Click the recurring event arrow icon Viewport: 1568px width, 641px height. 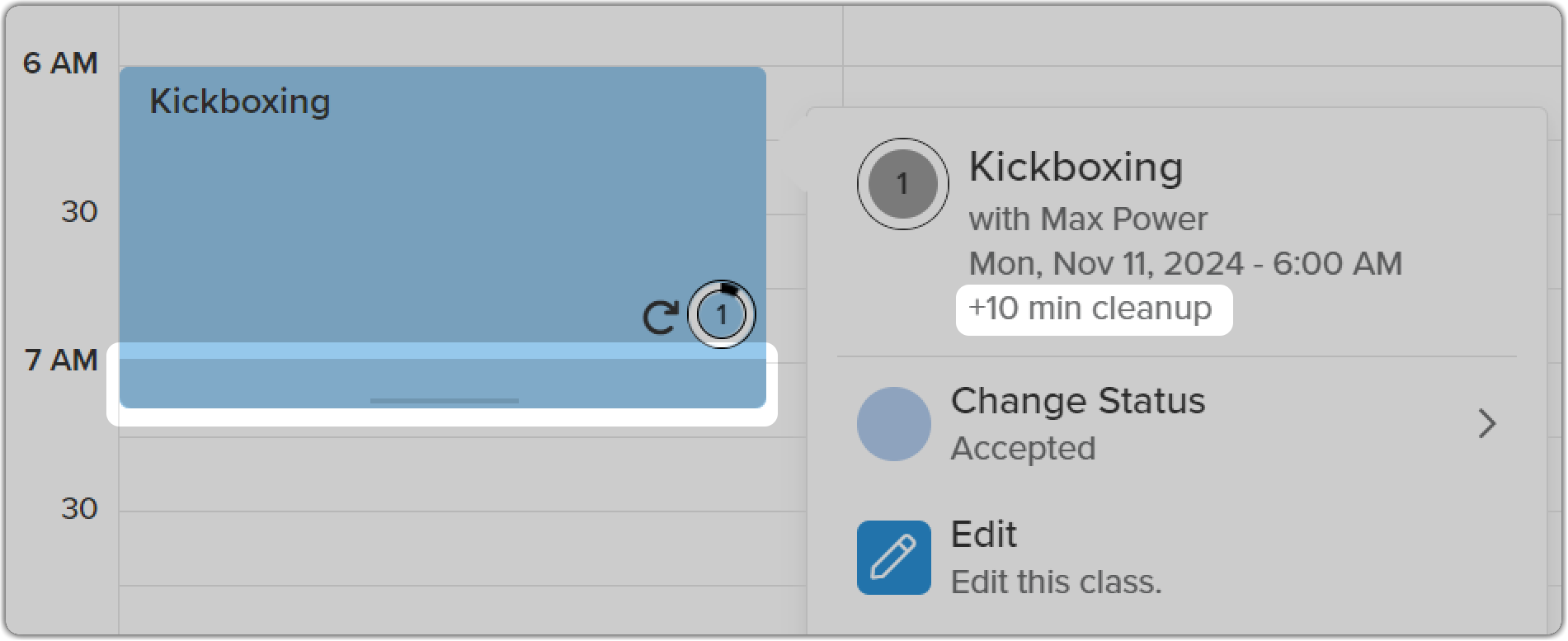tap(660, 317)
